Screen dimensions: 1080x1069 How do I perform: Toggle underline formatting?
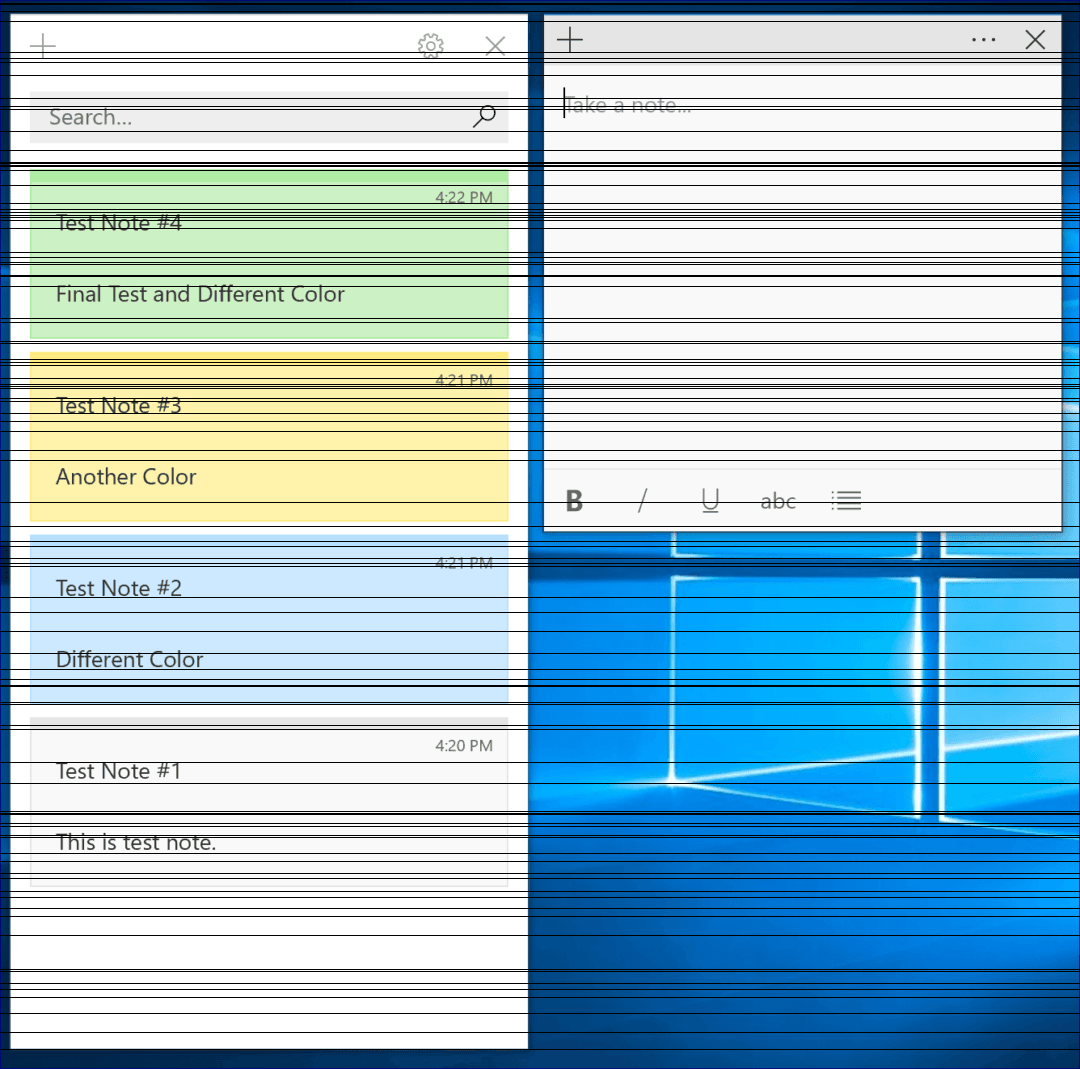[x=710, y=500]
